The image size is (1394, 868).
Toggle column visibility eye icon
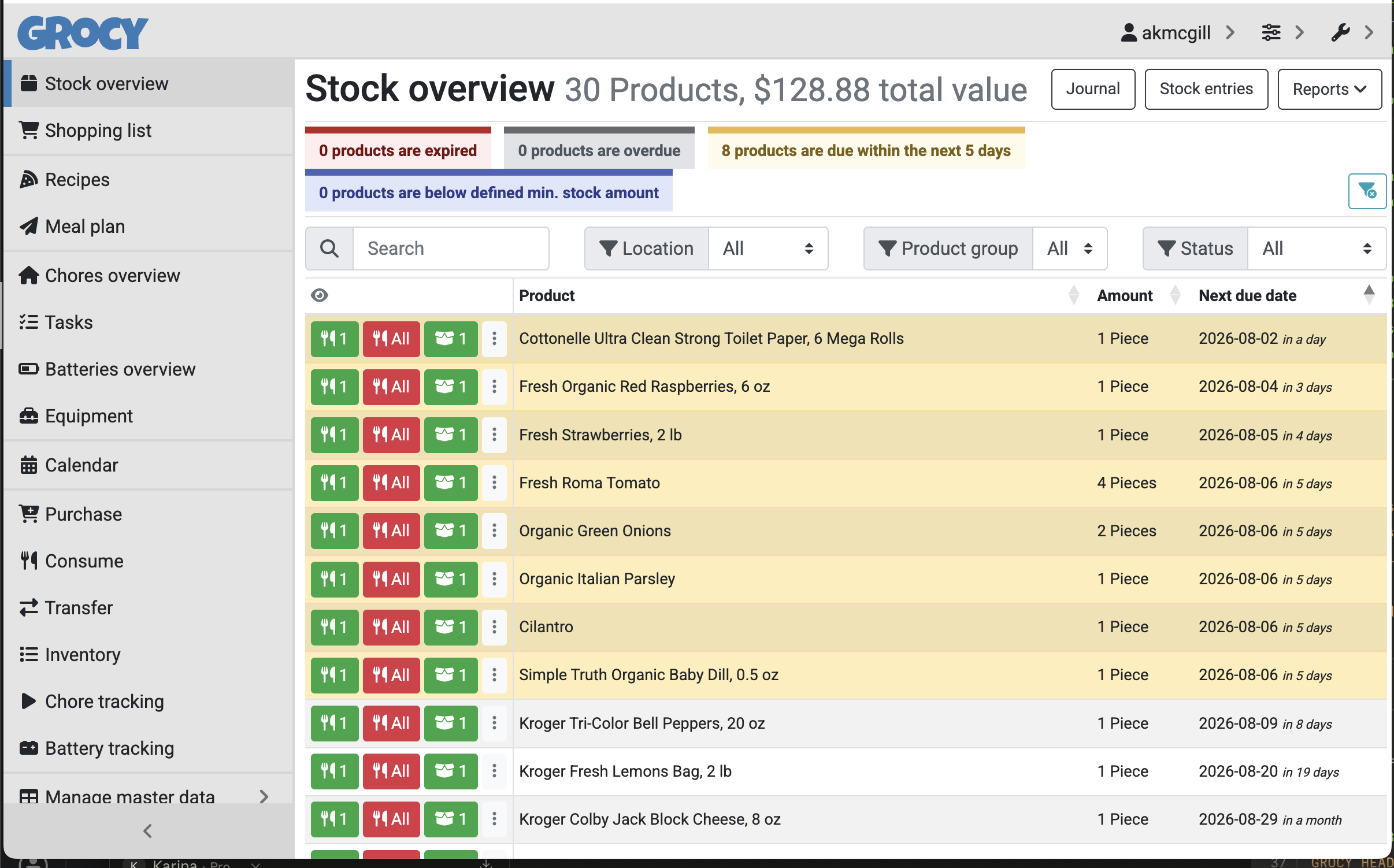(x=320, y=295)
